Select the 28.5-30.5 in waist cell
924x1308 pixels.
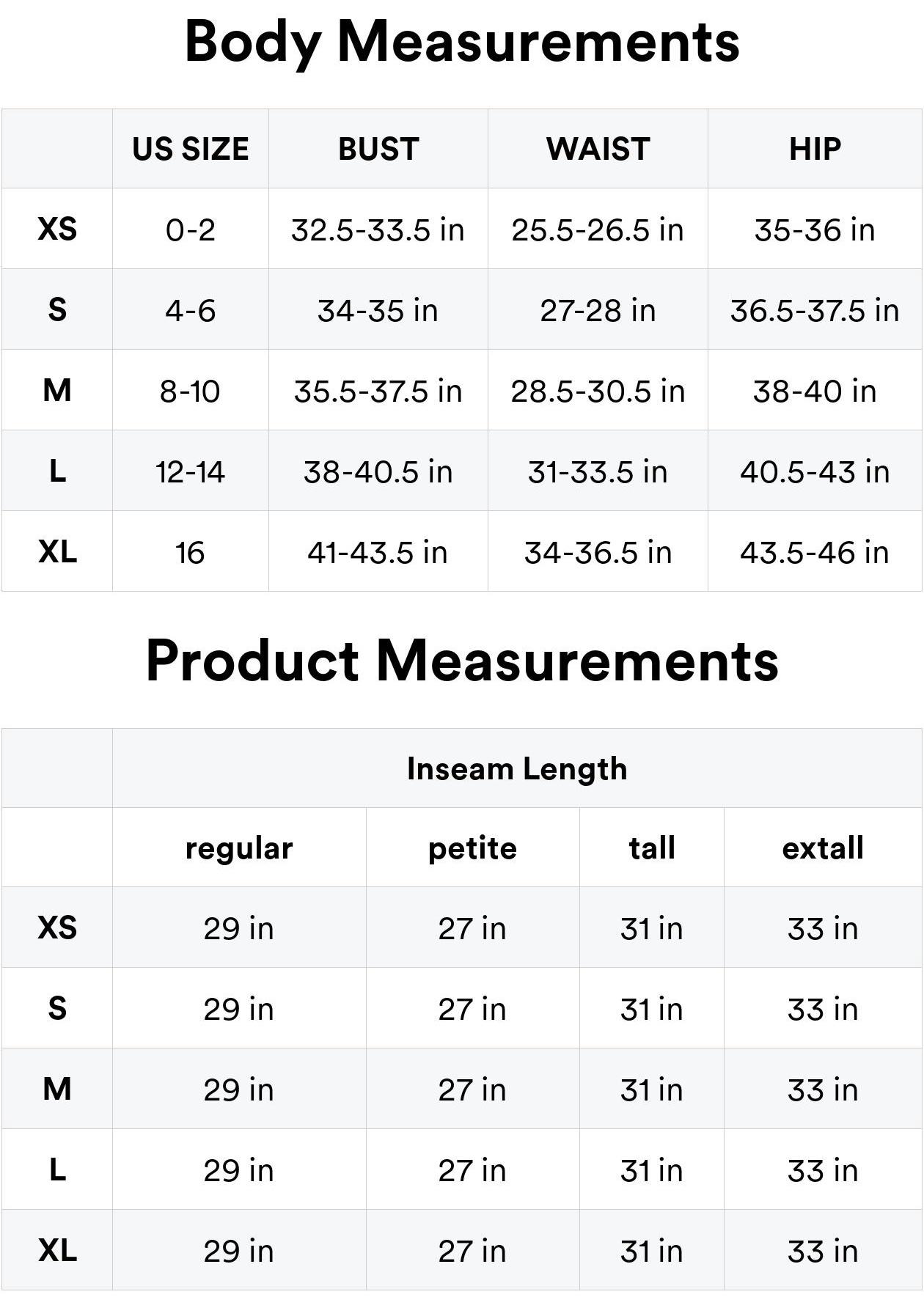tap(598, 391)
